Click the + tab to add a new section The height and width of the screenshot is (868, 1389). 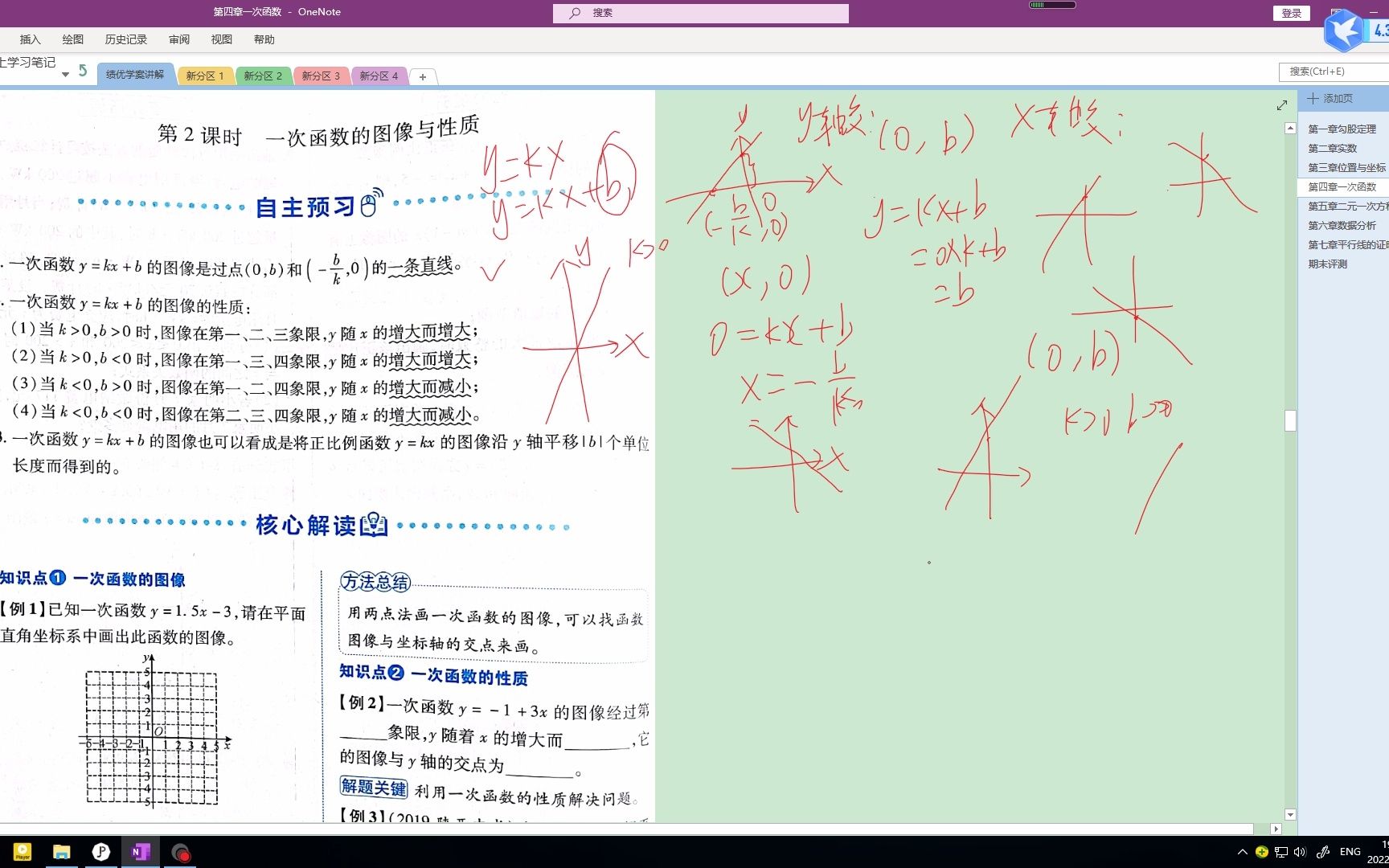(x=422, y=76)
